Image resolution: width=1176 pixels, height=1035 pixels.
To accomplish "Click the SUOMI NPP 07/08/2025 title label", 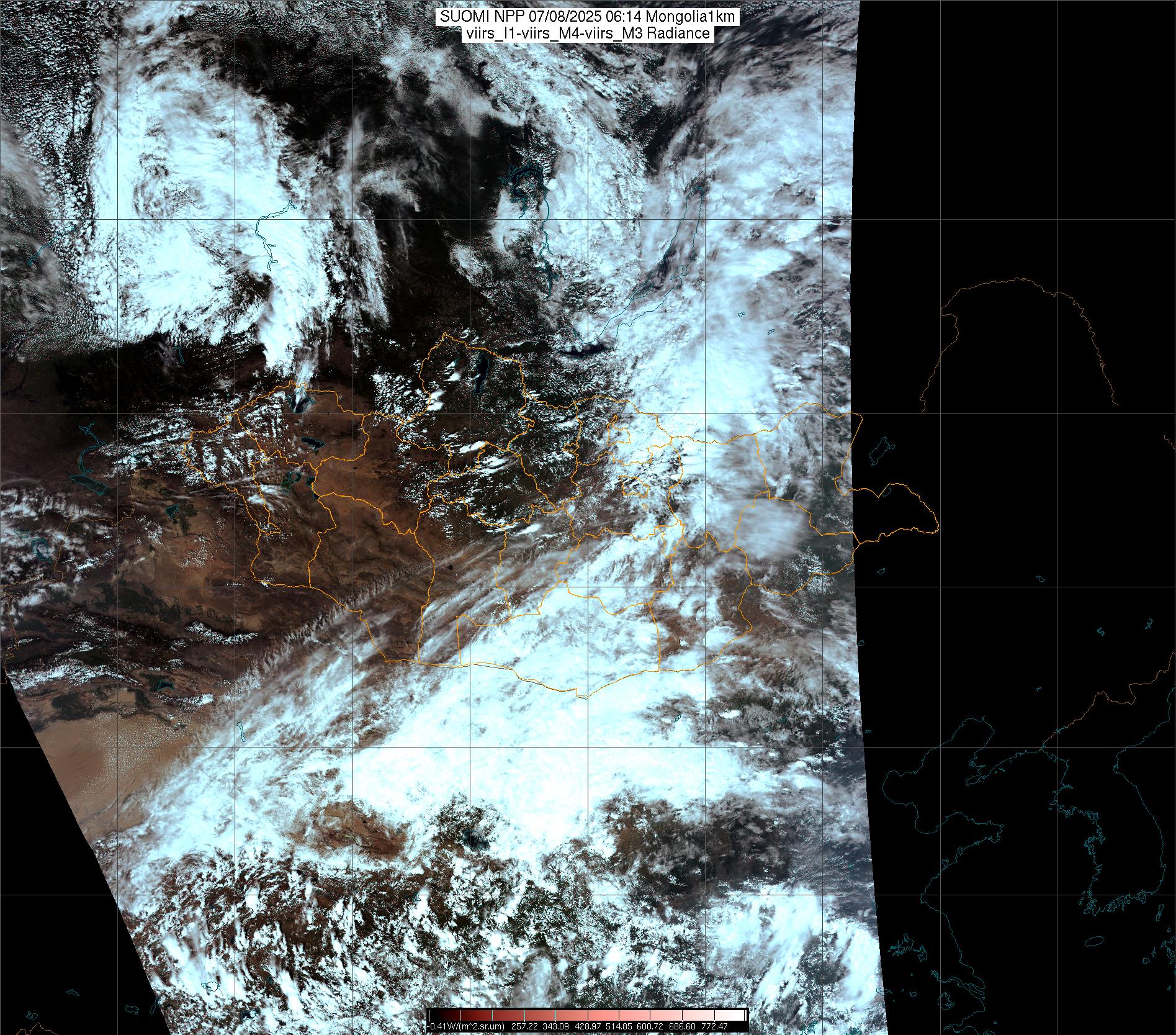I will (588, 17).
